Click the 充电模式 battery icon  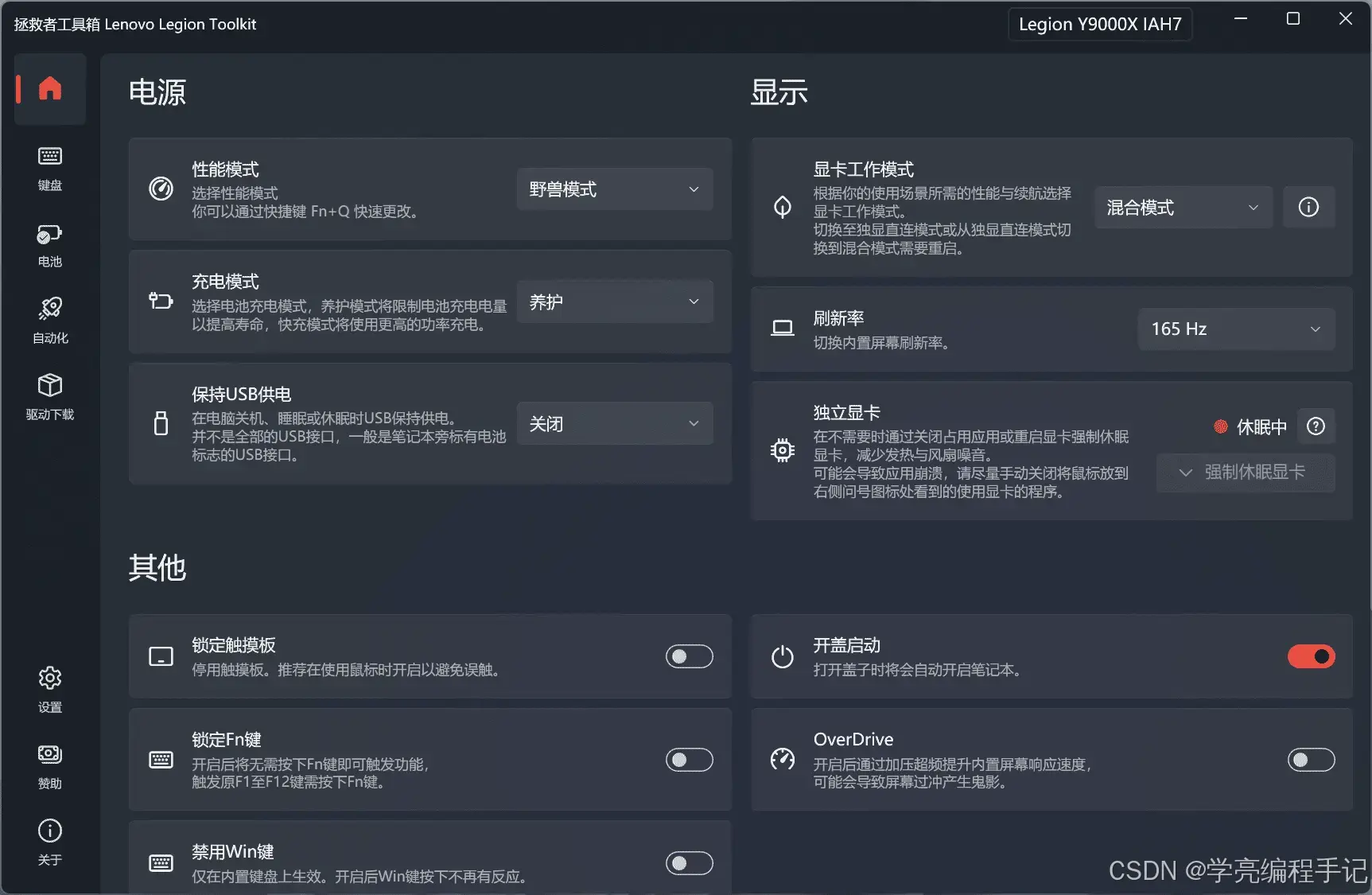pos(161,301)
